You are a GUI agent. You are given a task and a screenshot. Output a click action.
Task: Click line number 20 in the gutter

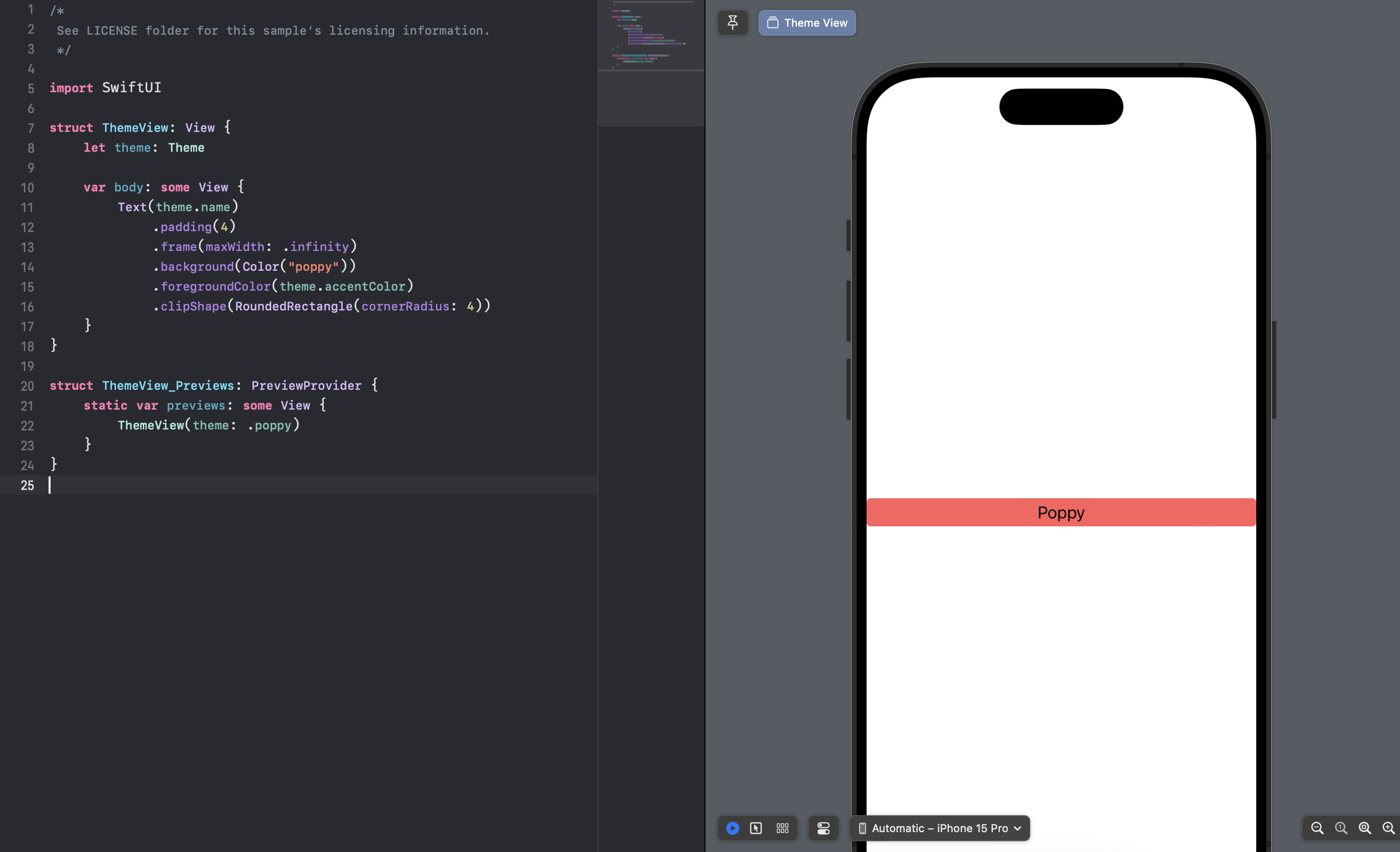click(x=27, y=386)
